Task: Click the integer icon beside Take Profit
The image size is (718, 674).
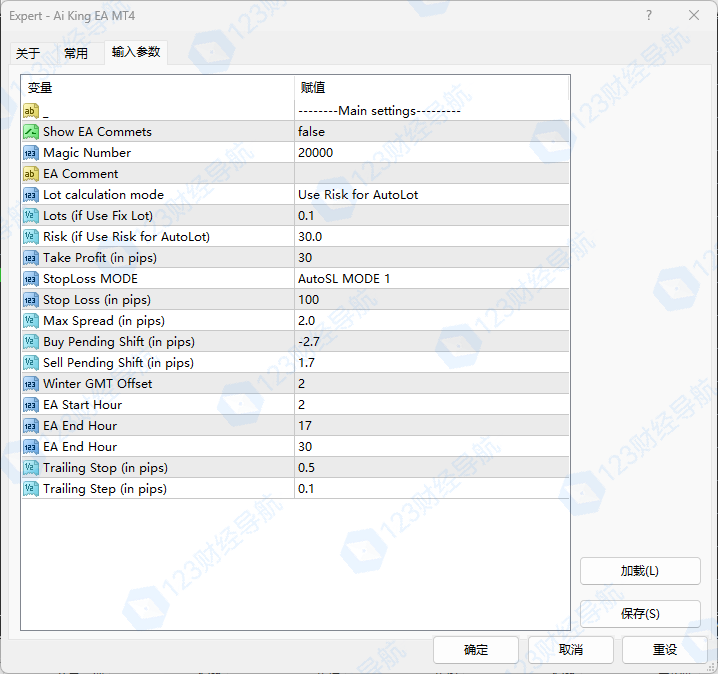Action: click(x=31, y=258)
